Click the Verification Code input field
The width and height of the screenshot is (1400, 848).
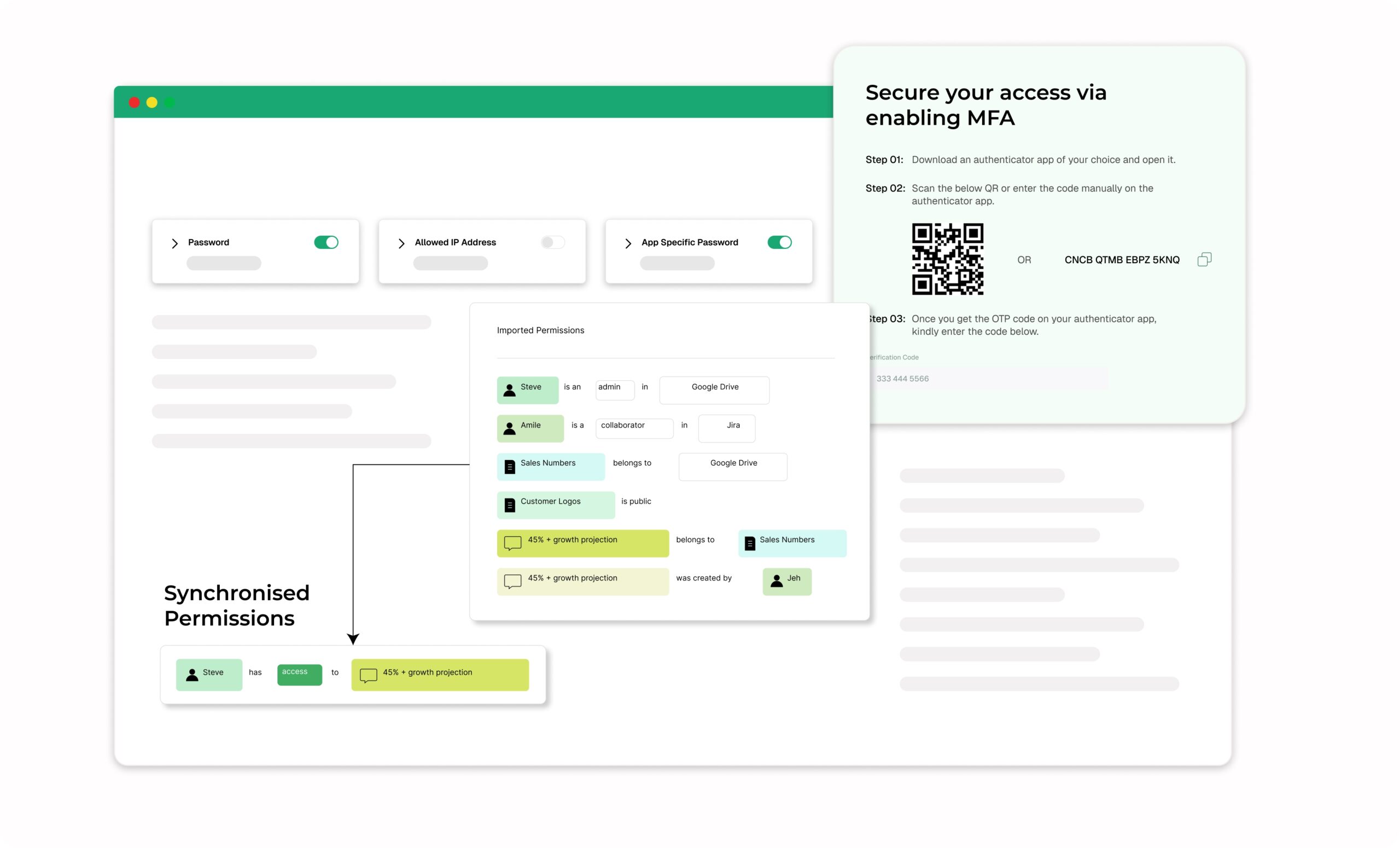click(x=989, y=379)
